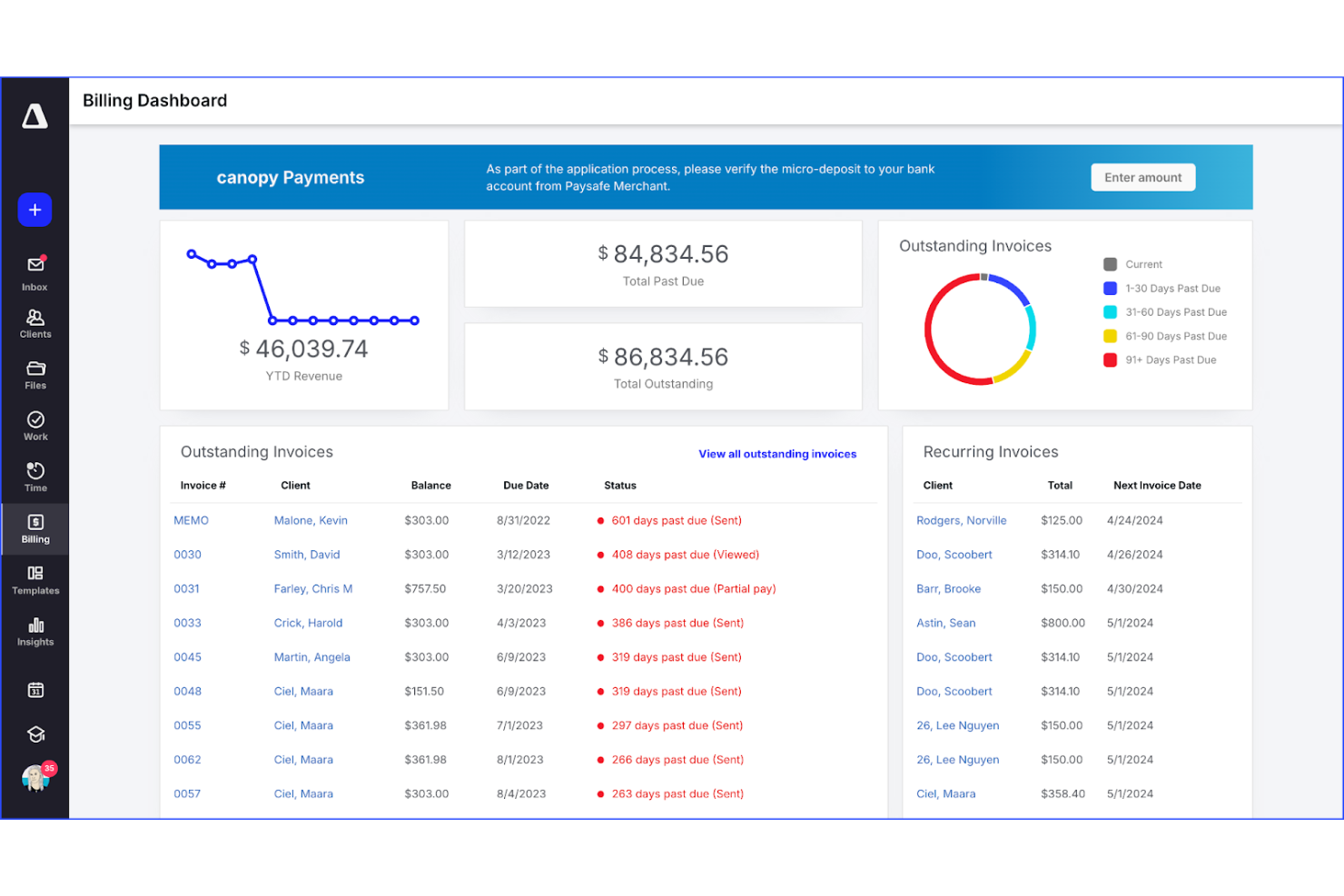1344x896 pixels.
Task: Open Doo, Scoobert with 4/26/2024 date
Action: point(954,555)
